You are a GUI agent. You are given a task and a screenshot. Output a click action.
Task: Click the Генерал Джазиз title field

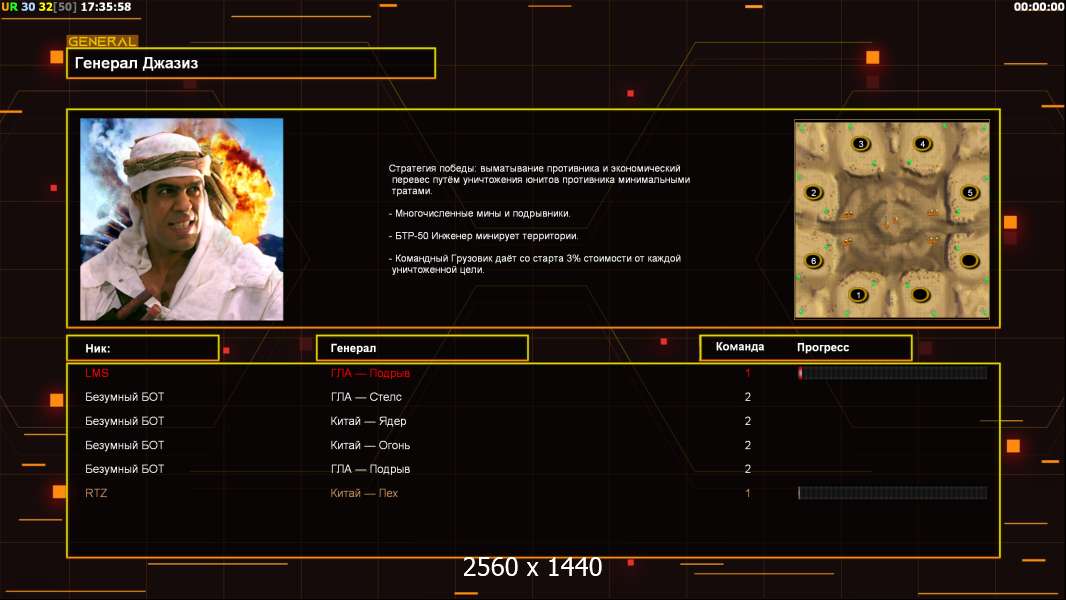pyautogui.click(x=251, y=63)
